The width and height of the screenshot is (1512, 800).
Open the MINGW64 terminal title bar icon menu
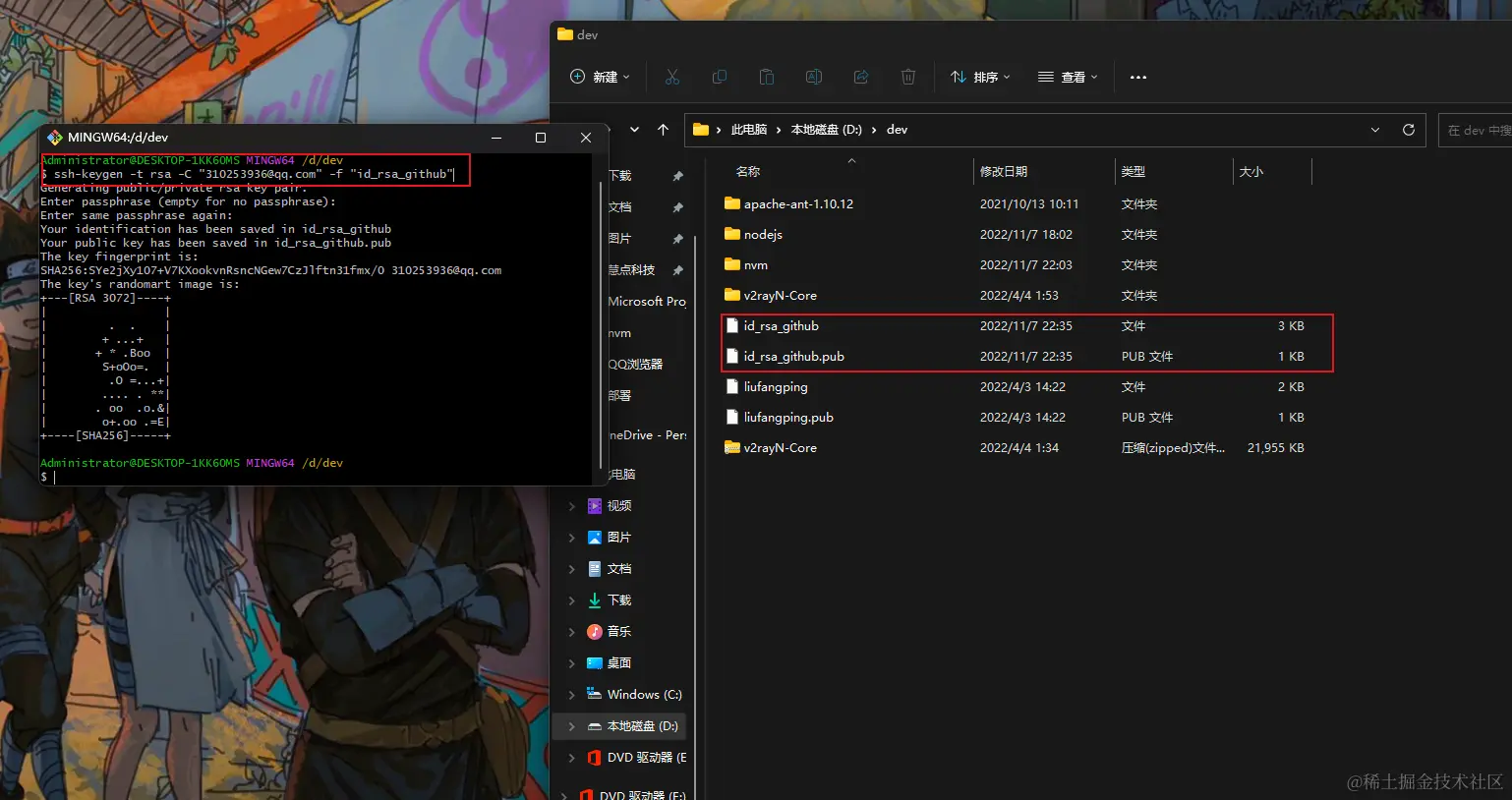(x=55, y=138)
